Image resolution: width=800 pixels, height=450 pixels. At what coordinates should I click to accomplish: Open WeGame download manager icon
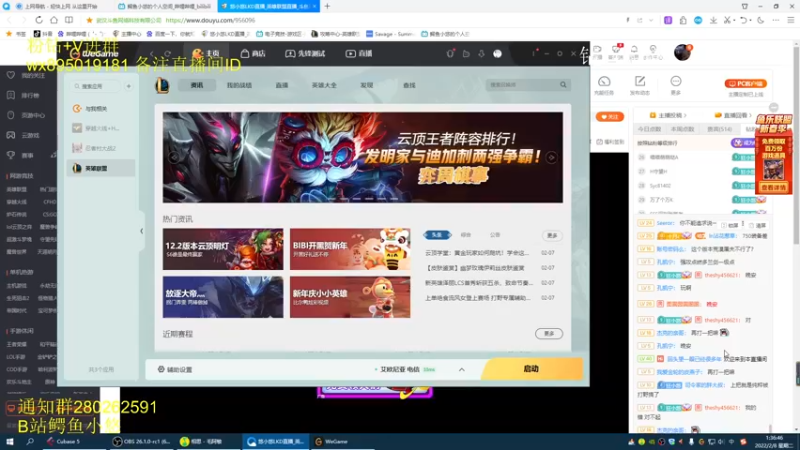click(x=481, y=54)
